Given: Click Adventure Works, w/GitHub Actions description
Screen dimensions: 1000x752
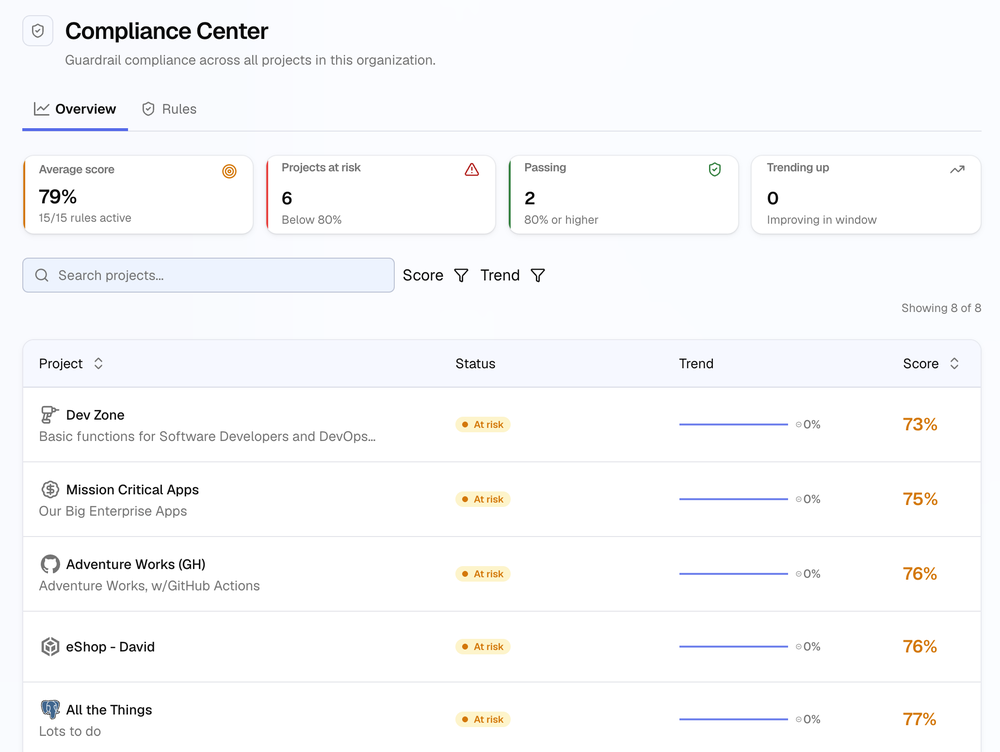Looking at the screenshot, I should [149, 586].
